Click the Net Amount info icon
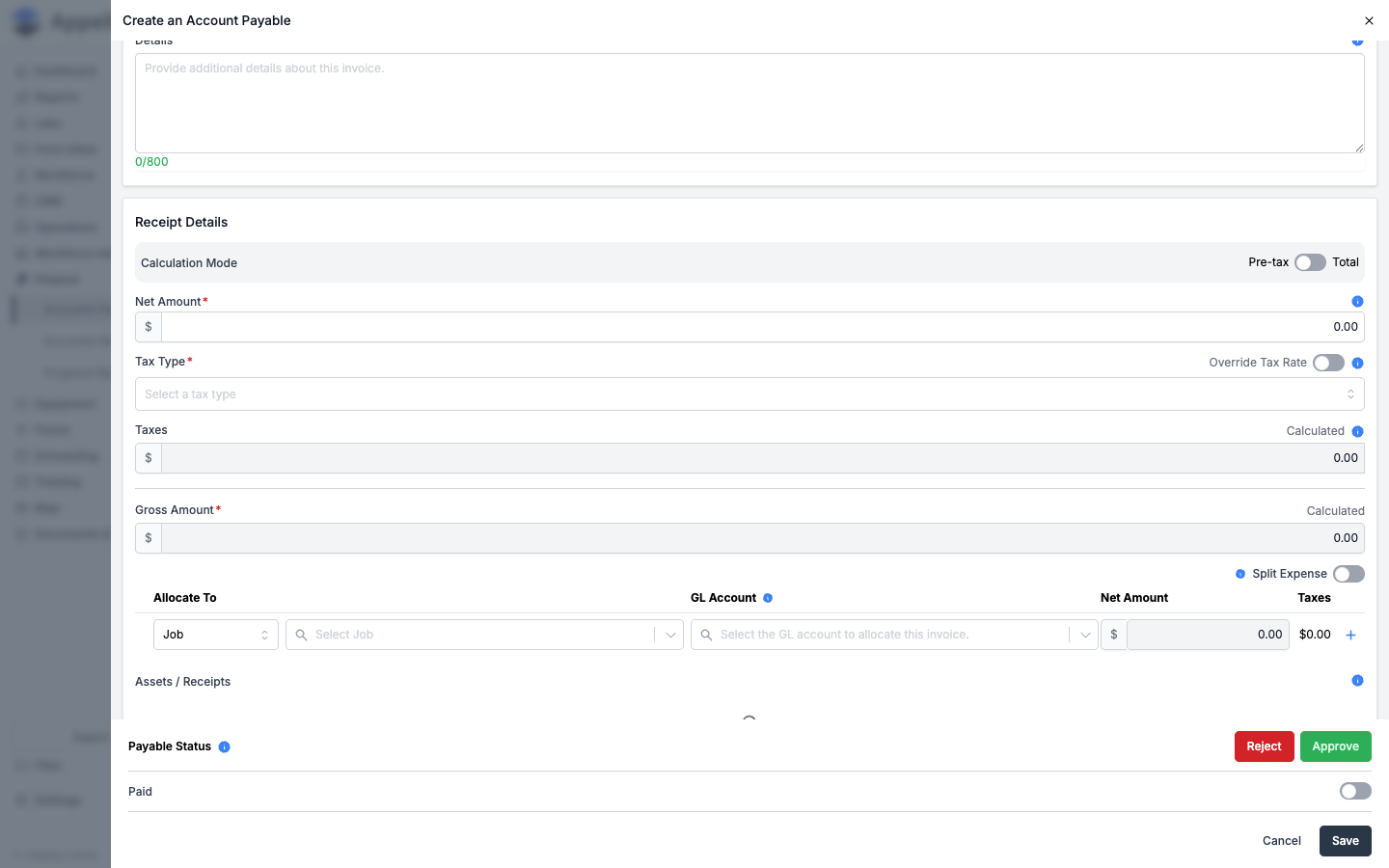Image resolution: width=1389 pixels, height=868 pixels. click(1357, 302)
